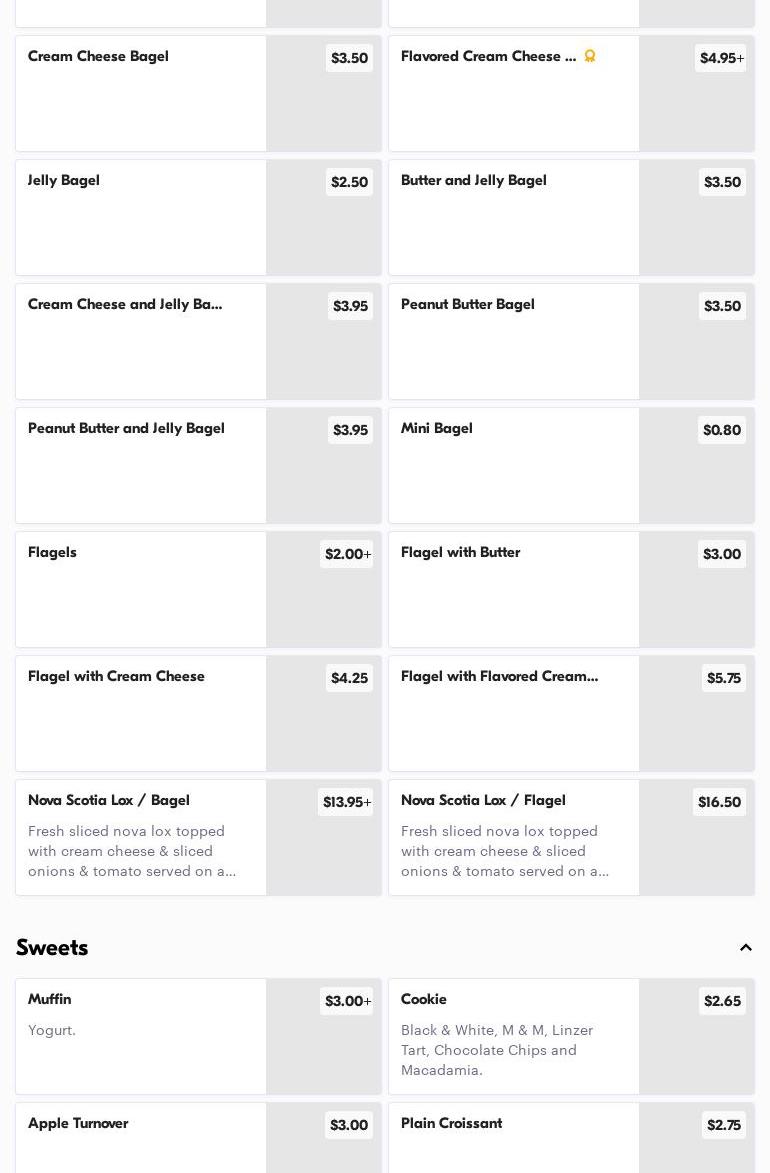The height and width of the screenshot is (1173, 770).
Task: Choose the Peanut Butter Bagel item
Action: pos(514,341)
